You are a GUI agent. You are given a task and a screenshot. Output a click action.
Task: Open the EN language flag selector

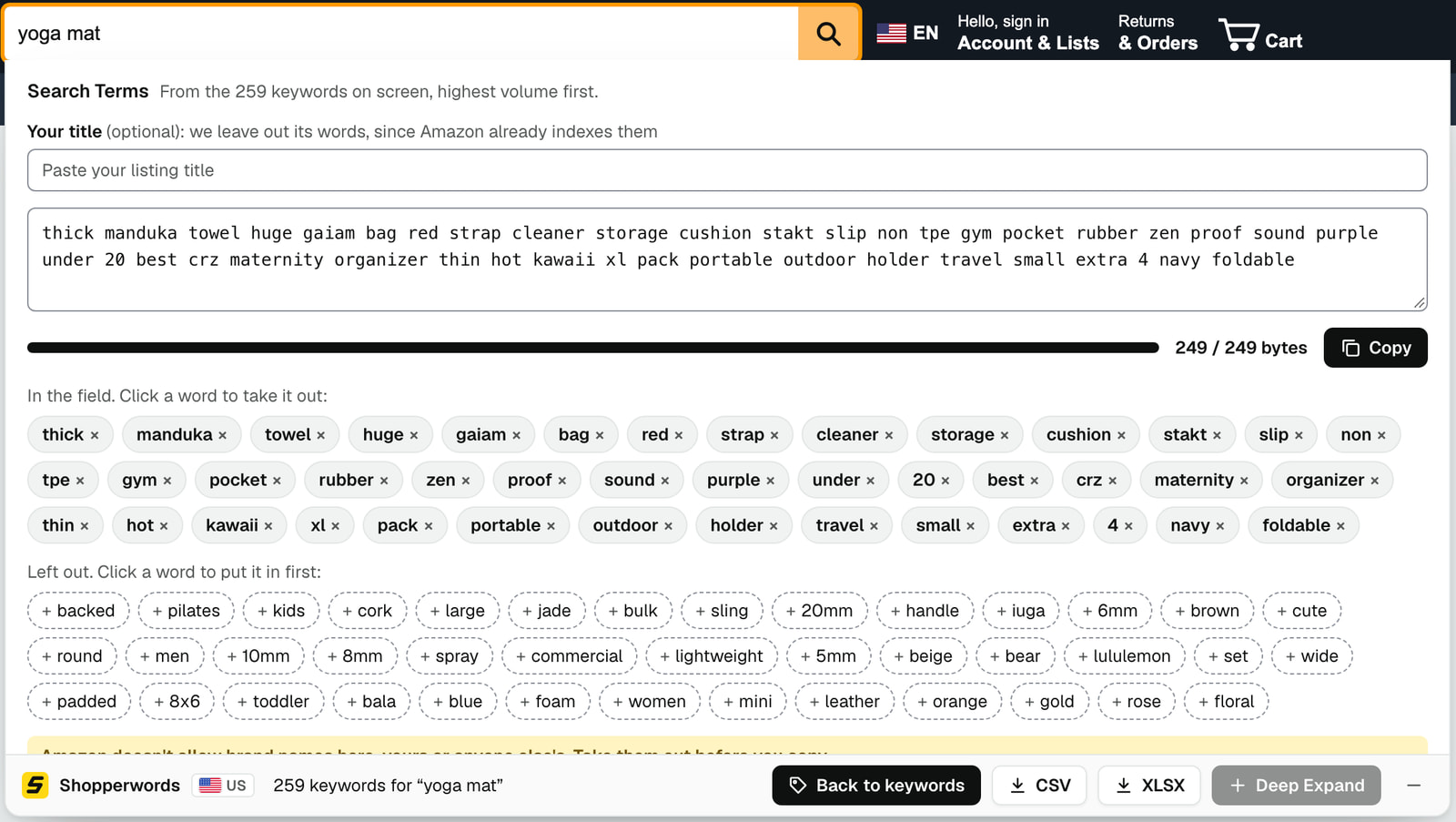907,33
